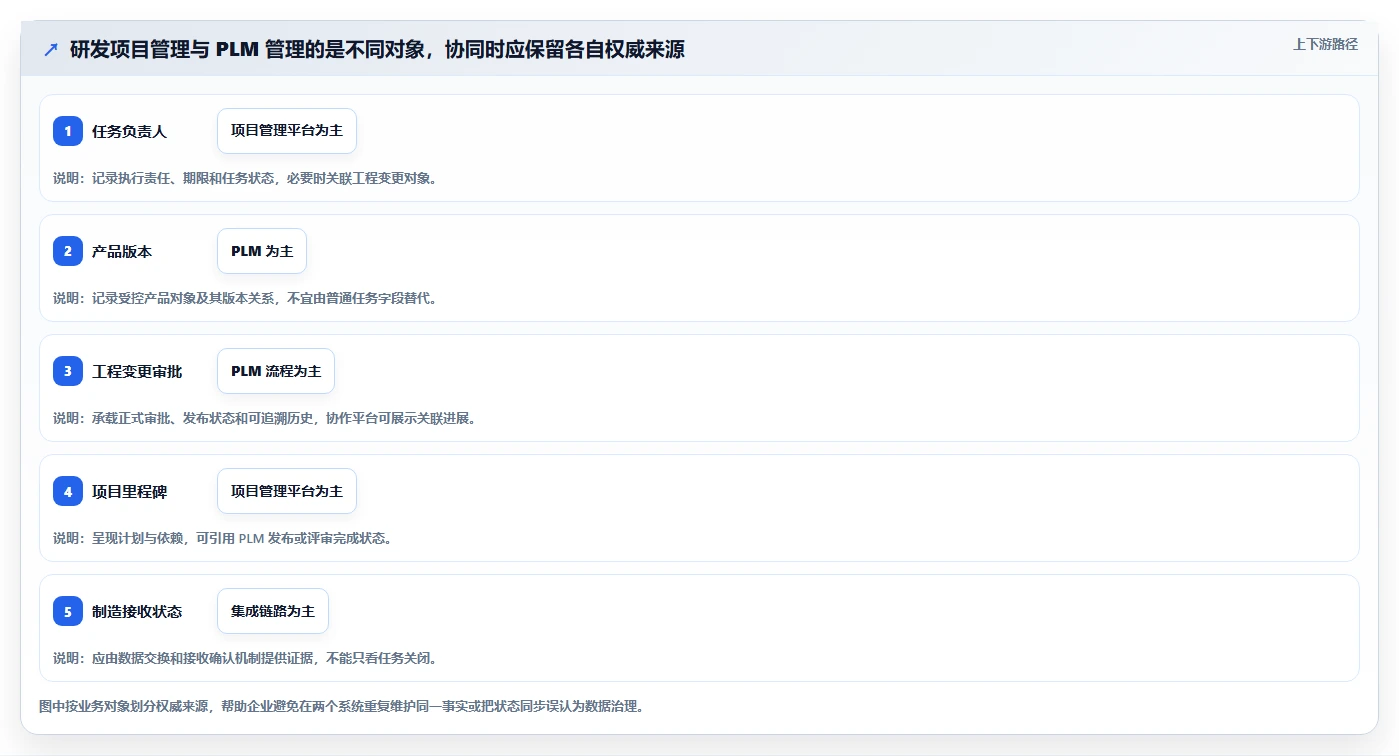This screenshot has height=756, width=1399.
Task: Click the heading 研发项目管理与 PLM 管理的是不同对象
Action: tap(377, 49)
